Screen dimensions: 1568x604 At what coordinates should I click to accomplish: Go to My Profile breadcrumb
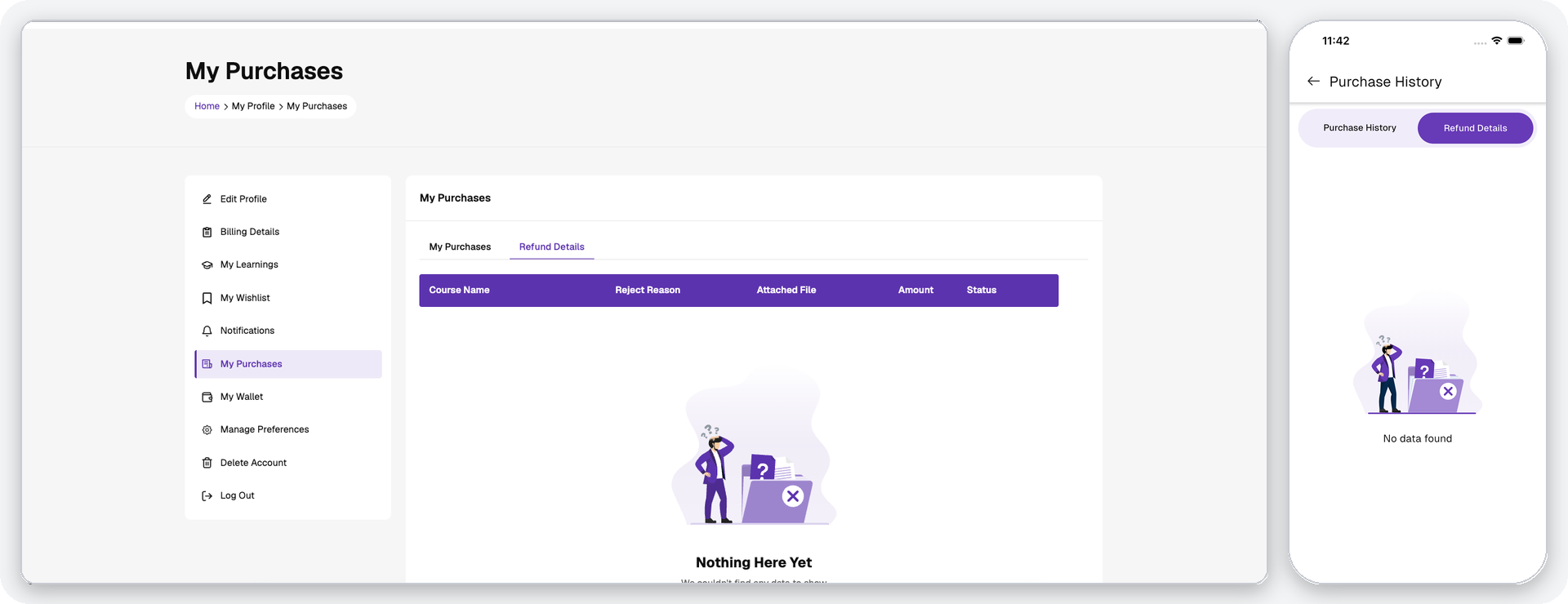253,106
